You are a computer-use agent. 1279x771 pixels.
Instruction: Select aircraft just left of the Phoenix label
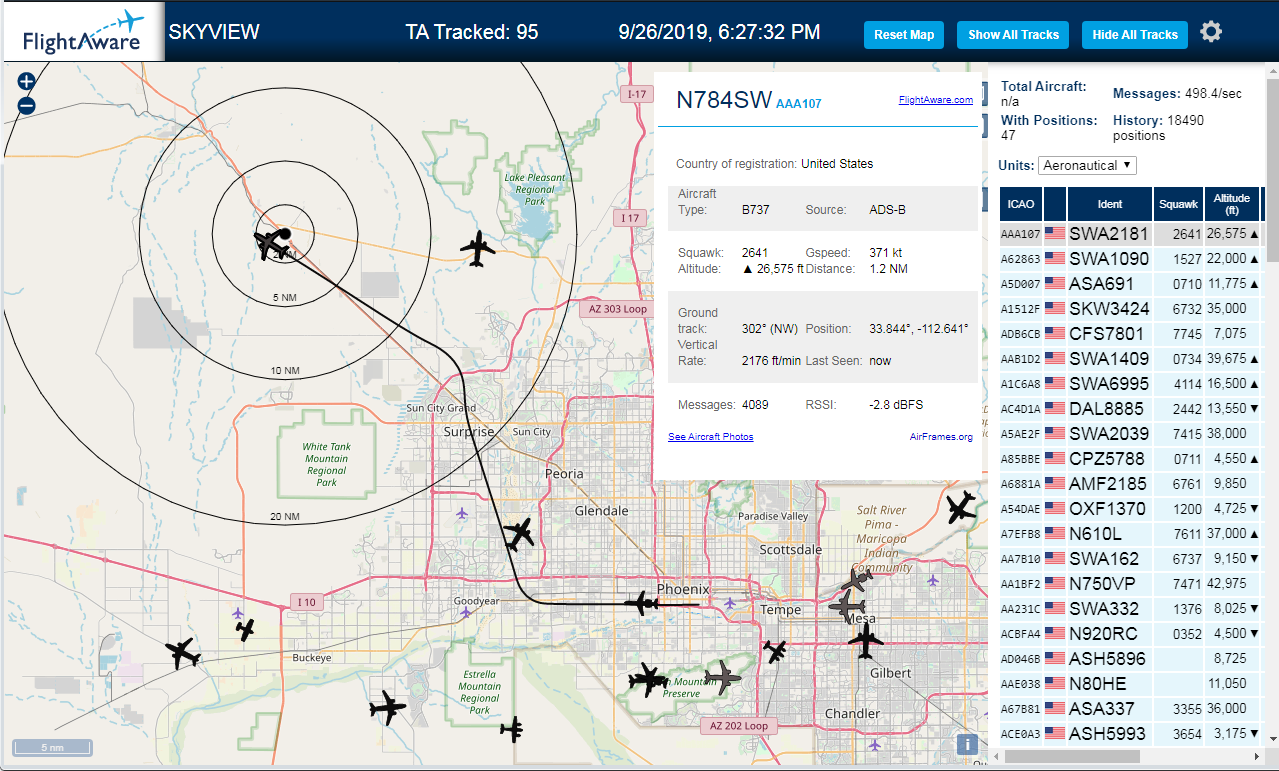(x=641, y=603)
